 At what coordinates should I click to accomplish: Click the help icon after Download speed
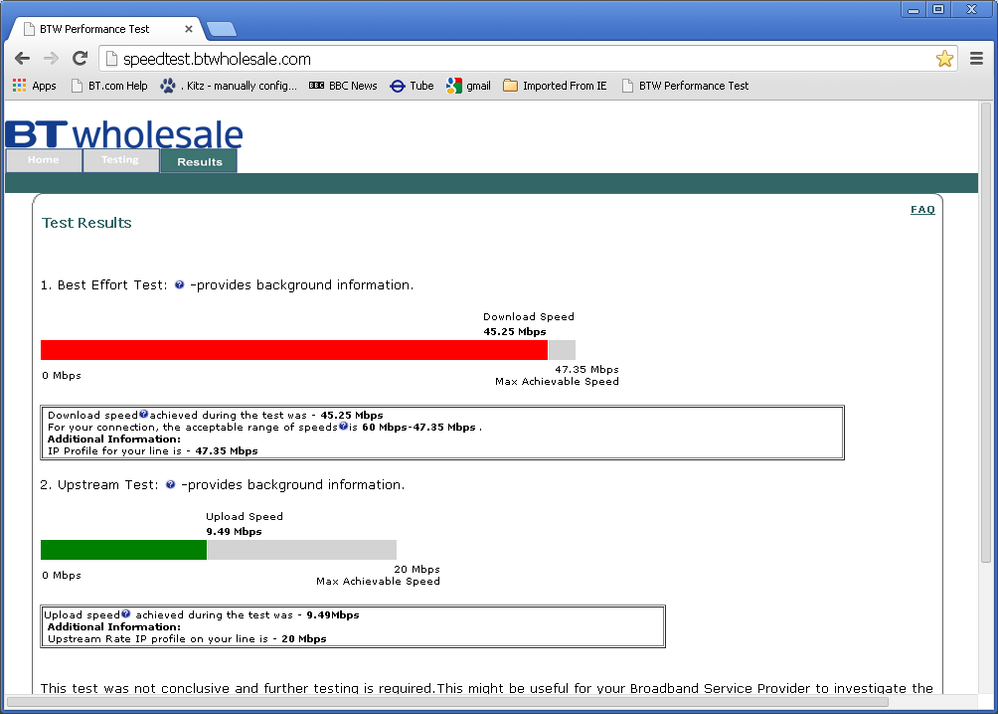[143, 414]
